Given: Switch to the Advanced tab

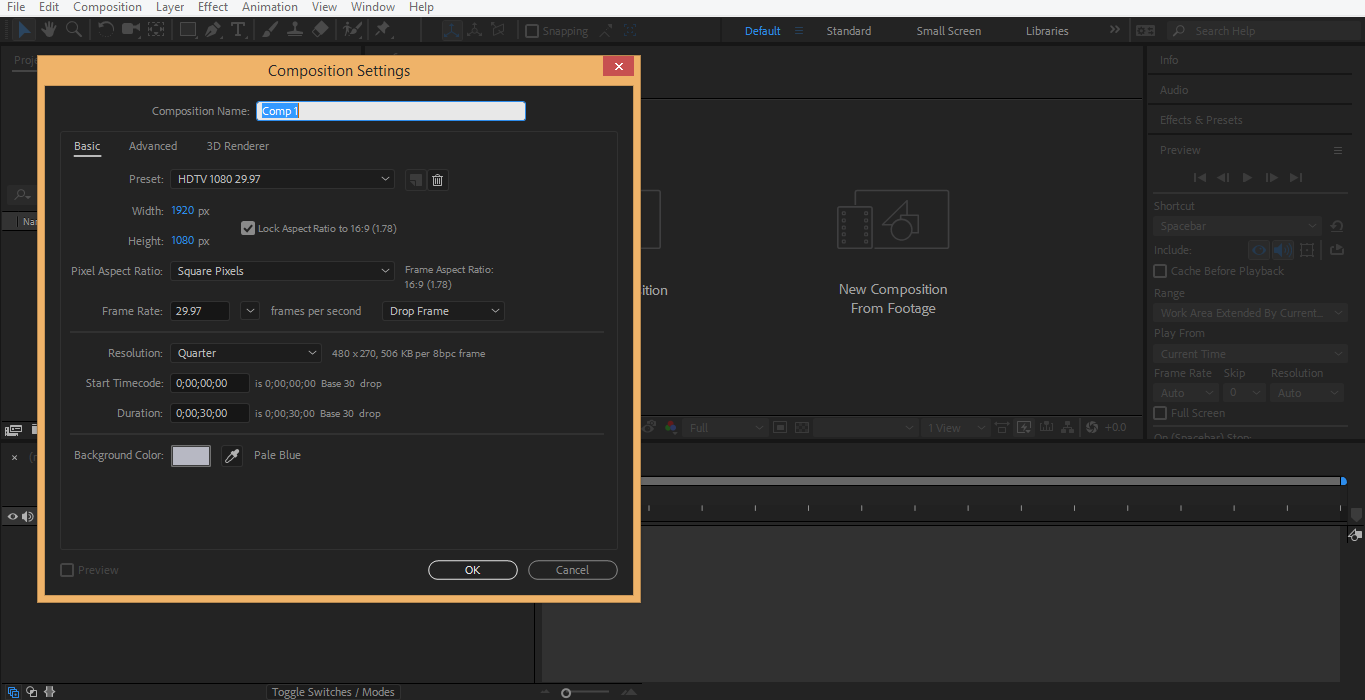Looking at the screenshot, I should click(x=153, y=146).
